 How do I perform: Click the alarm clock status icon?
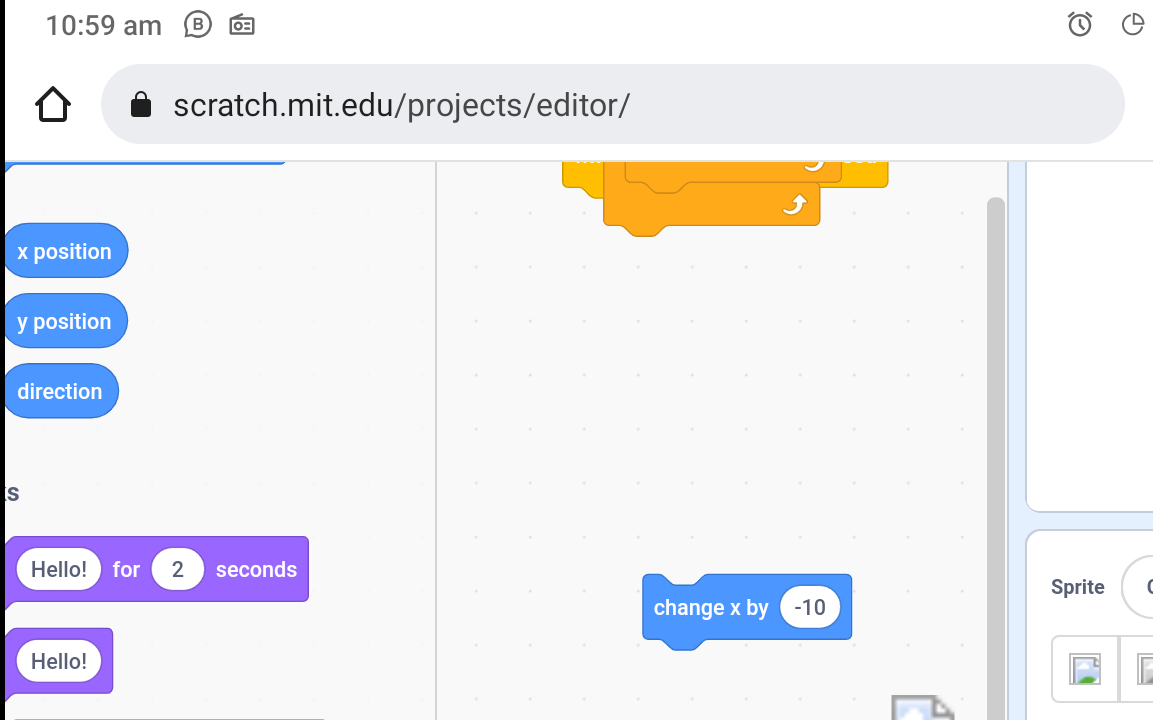(1080, 25)
